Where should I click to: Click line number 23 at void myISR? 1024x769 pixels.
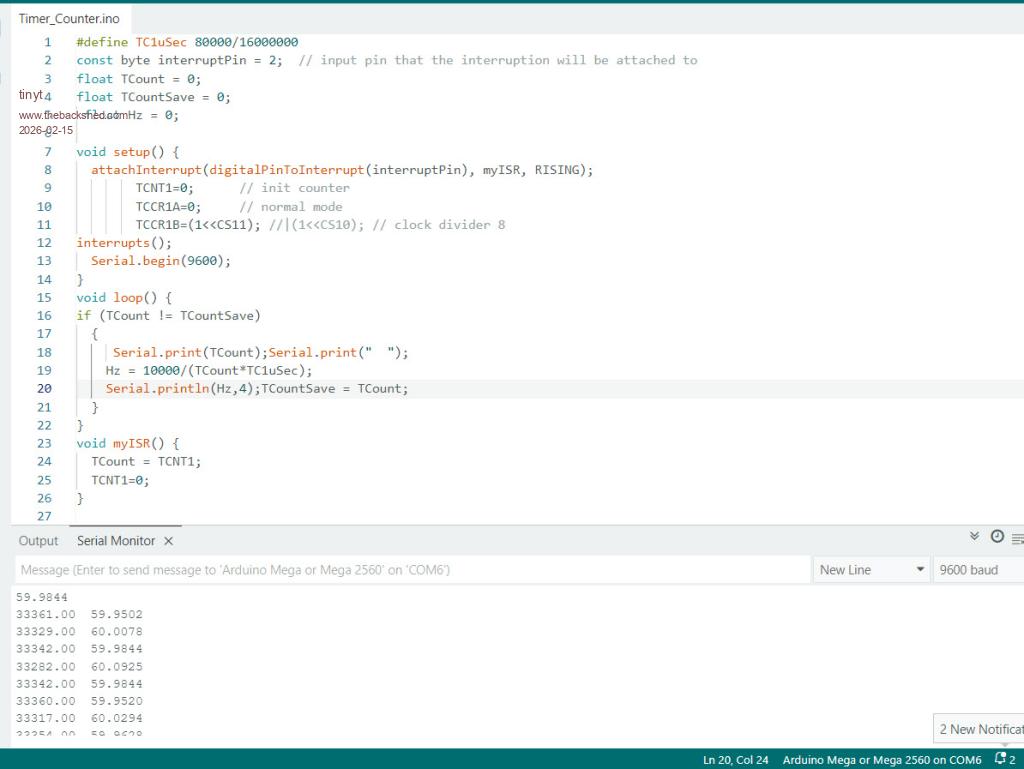pos(44,443)
